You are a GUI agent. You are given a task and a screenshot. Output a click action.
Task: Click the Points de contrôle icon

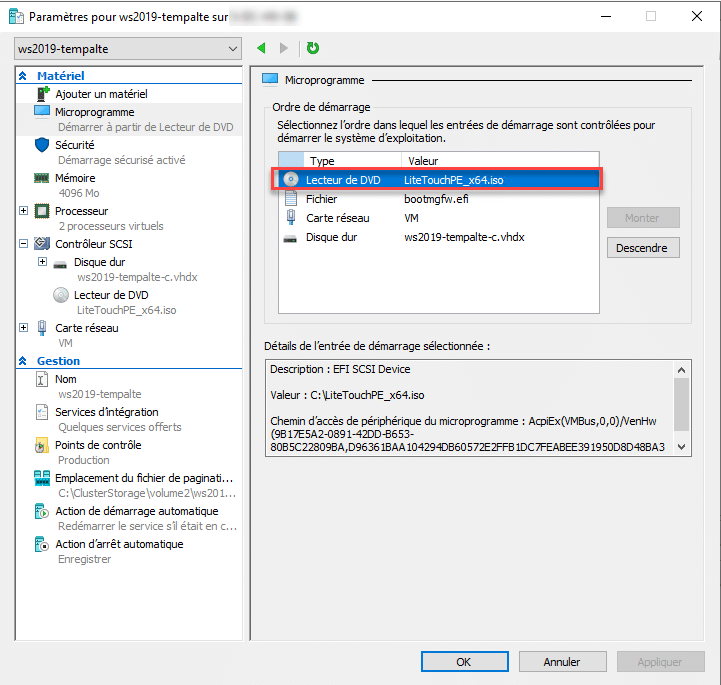point(42,445)
